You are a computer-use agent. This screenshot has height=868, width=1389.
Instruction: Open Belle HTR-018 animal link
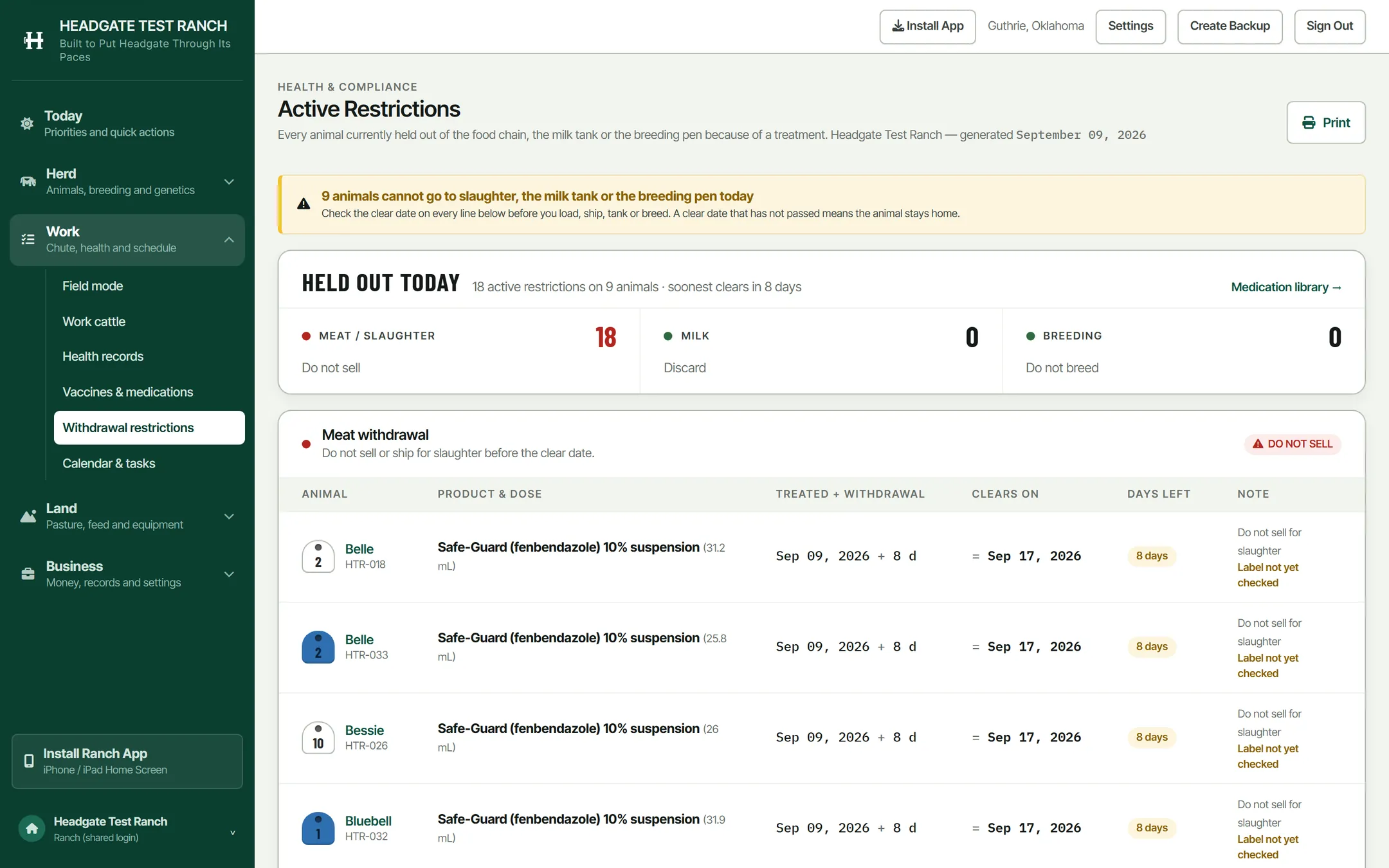point(359,549)
